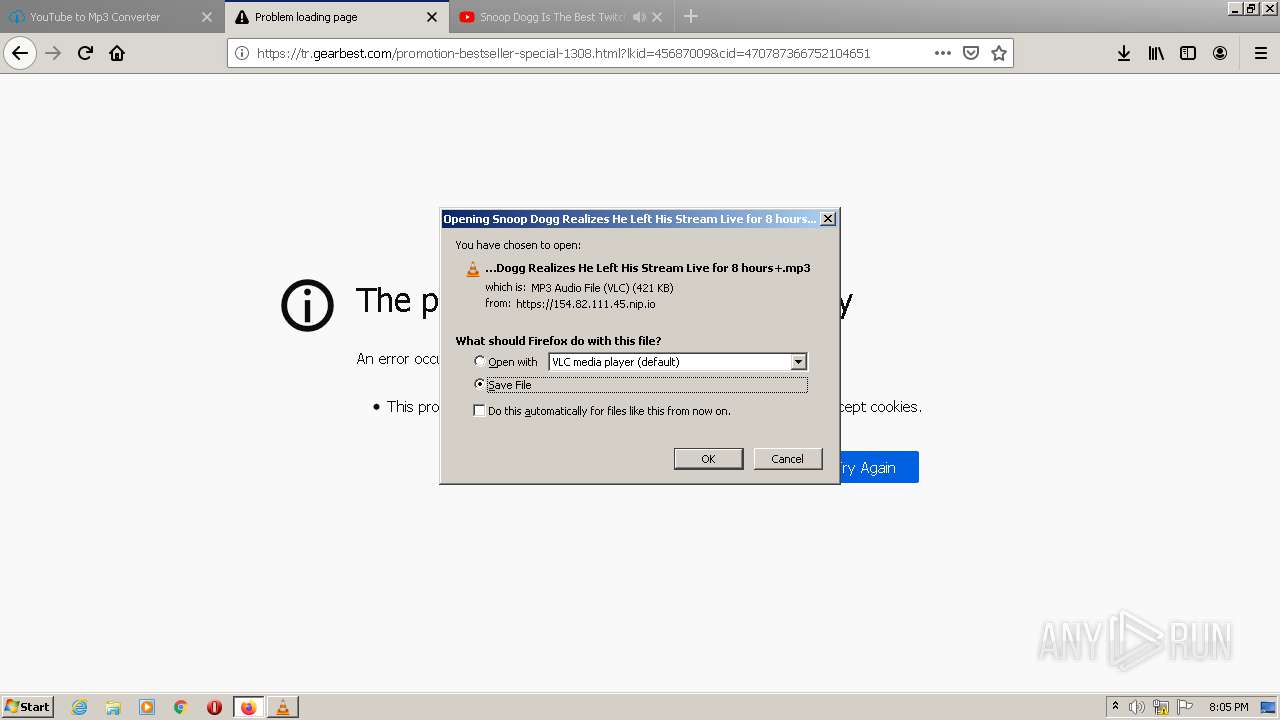1280x720 pixels.
Task: Open the Firefox home page
Action: pos(117,53)
